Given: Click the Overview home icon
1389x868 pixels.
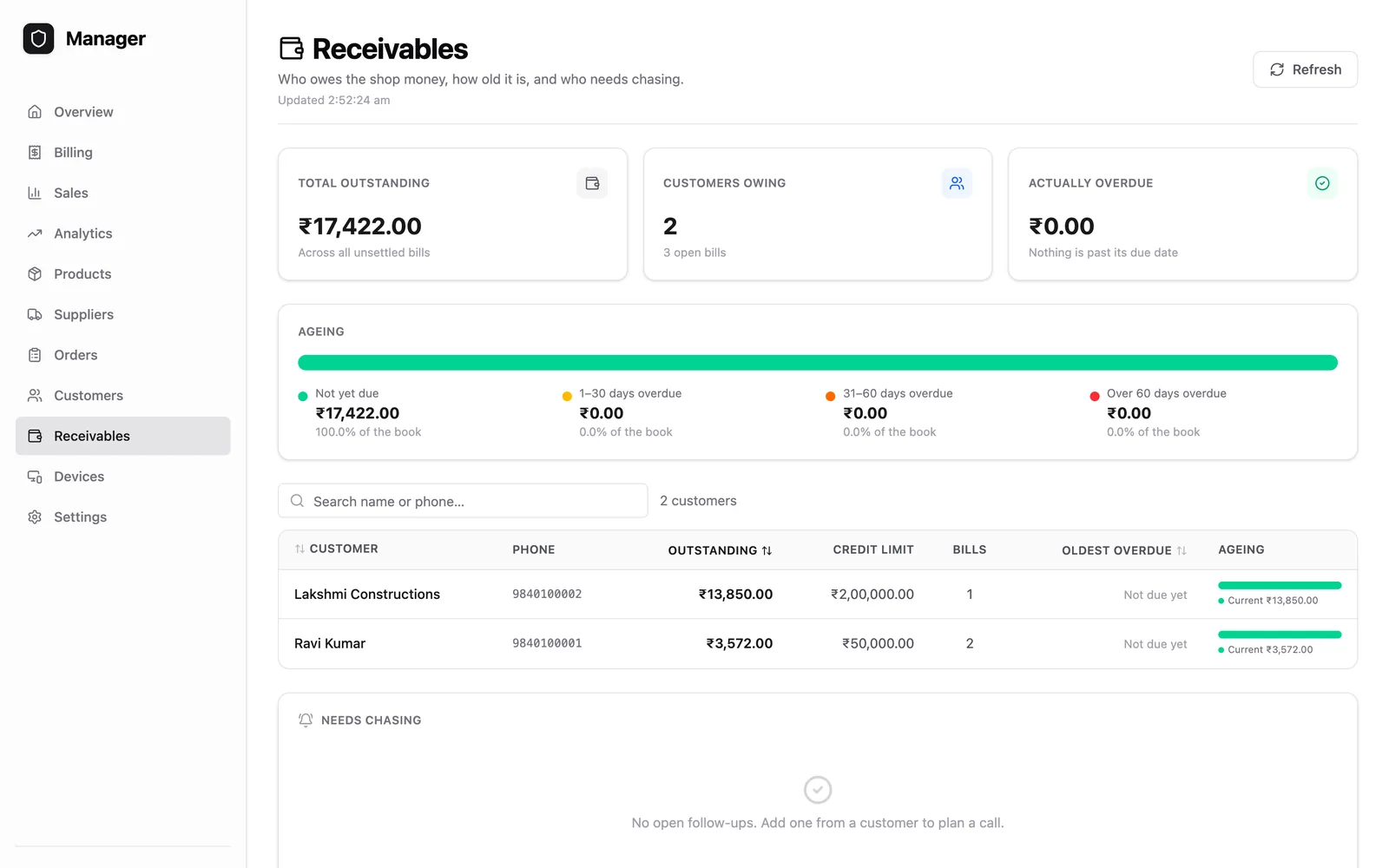Looking at the screenshot, I should (35, 112).
